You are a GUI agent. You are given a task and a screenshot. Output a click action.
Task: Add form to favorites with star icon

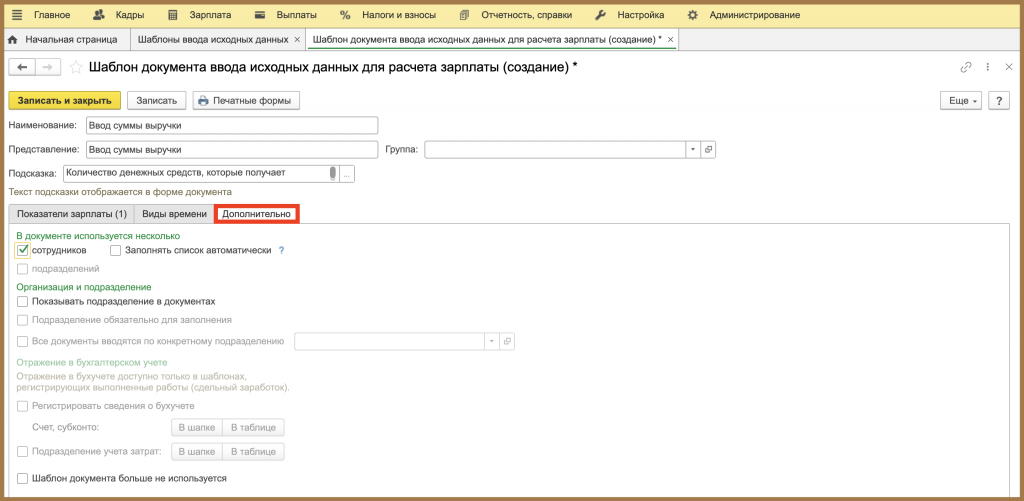tap(76, 67)
